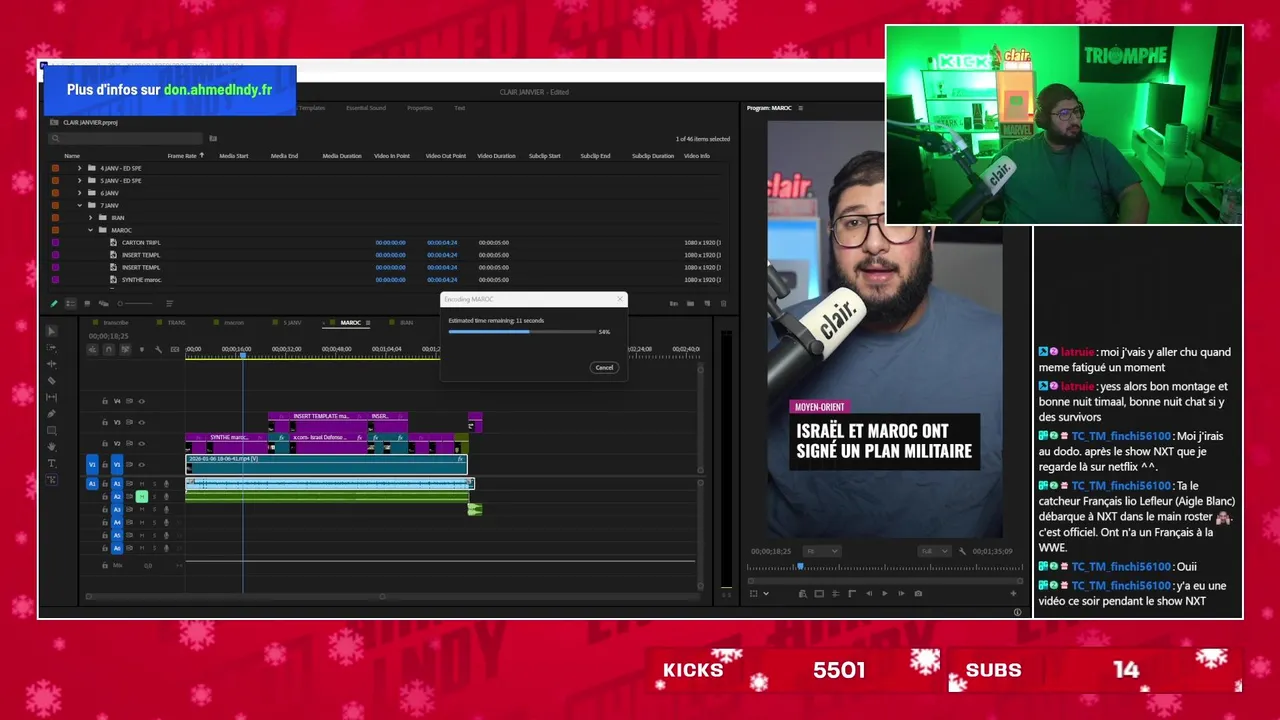
Task: Collapse the MAROC bin
Action: [x=90, y=230]
